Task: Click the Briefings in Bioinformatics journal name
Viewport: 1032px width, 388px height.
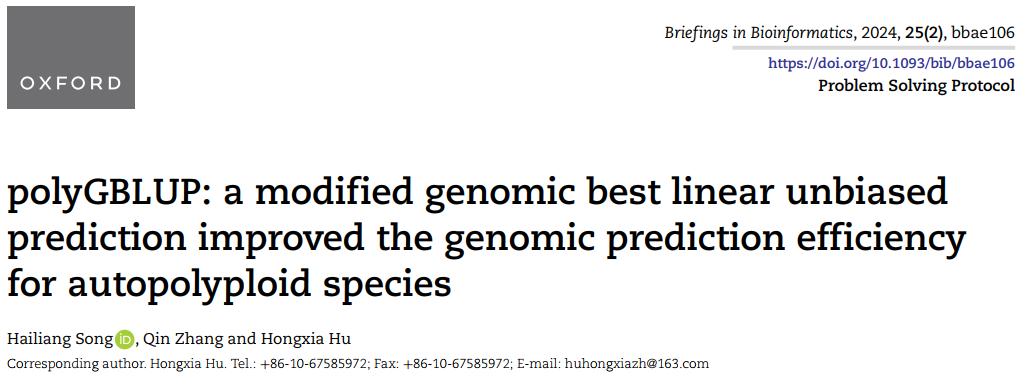Action: 757,34
